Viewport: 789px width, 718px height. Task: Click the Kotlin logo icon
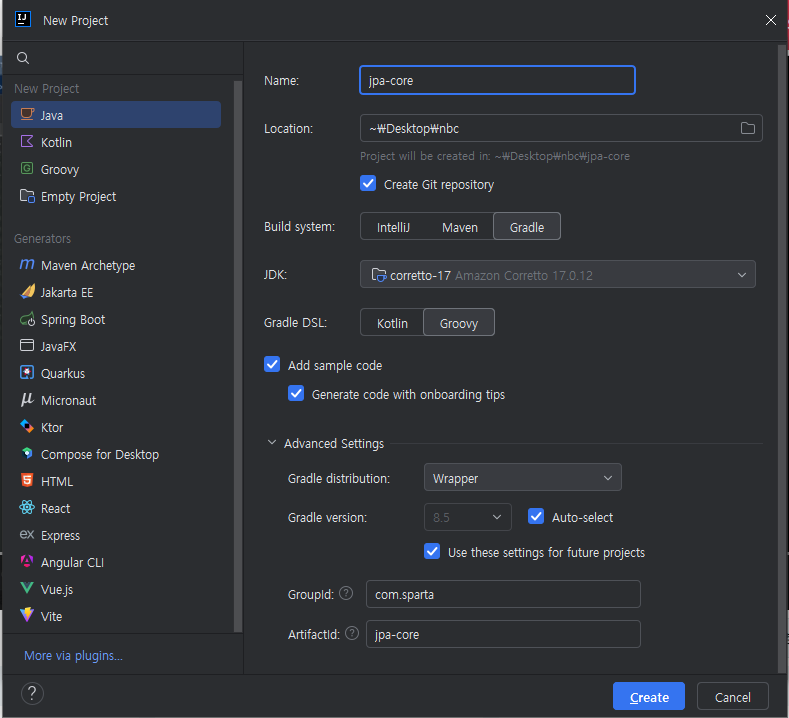pyautogui.click(x=27, y=141)
